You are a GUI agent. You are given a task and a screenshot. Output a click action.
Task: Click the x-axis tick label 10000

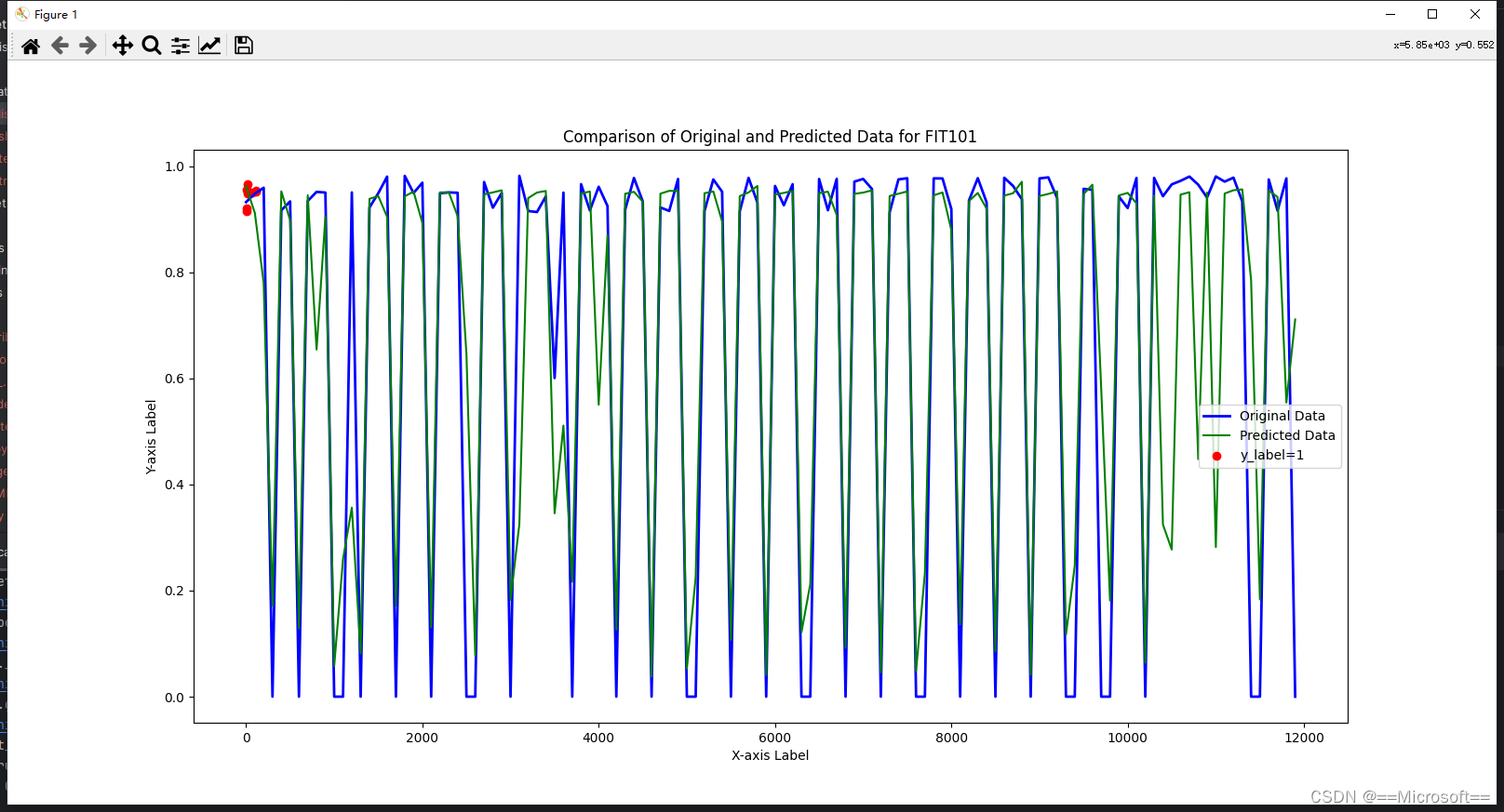click(1127, 738)
